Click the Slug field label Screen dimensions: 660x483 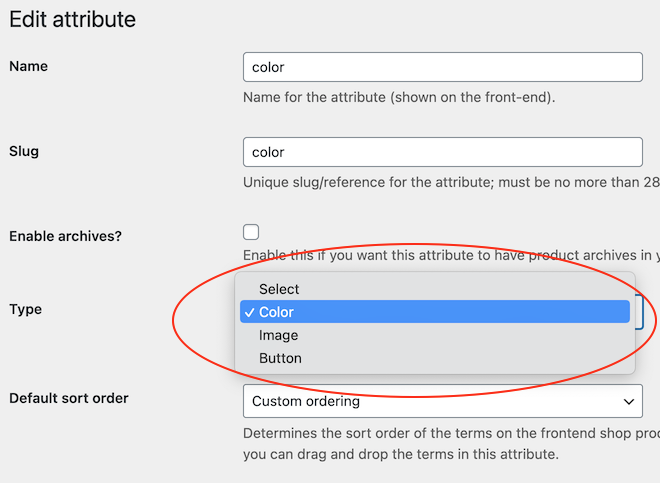pos(24,151)
